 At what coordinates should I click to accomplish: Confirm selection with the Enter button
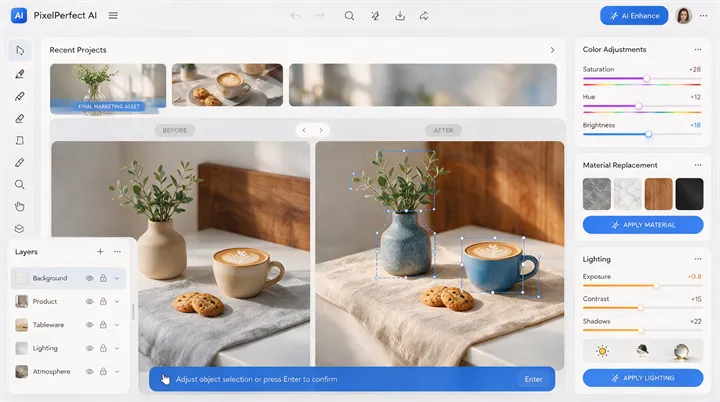[x=534, y=379]
